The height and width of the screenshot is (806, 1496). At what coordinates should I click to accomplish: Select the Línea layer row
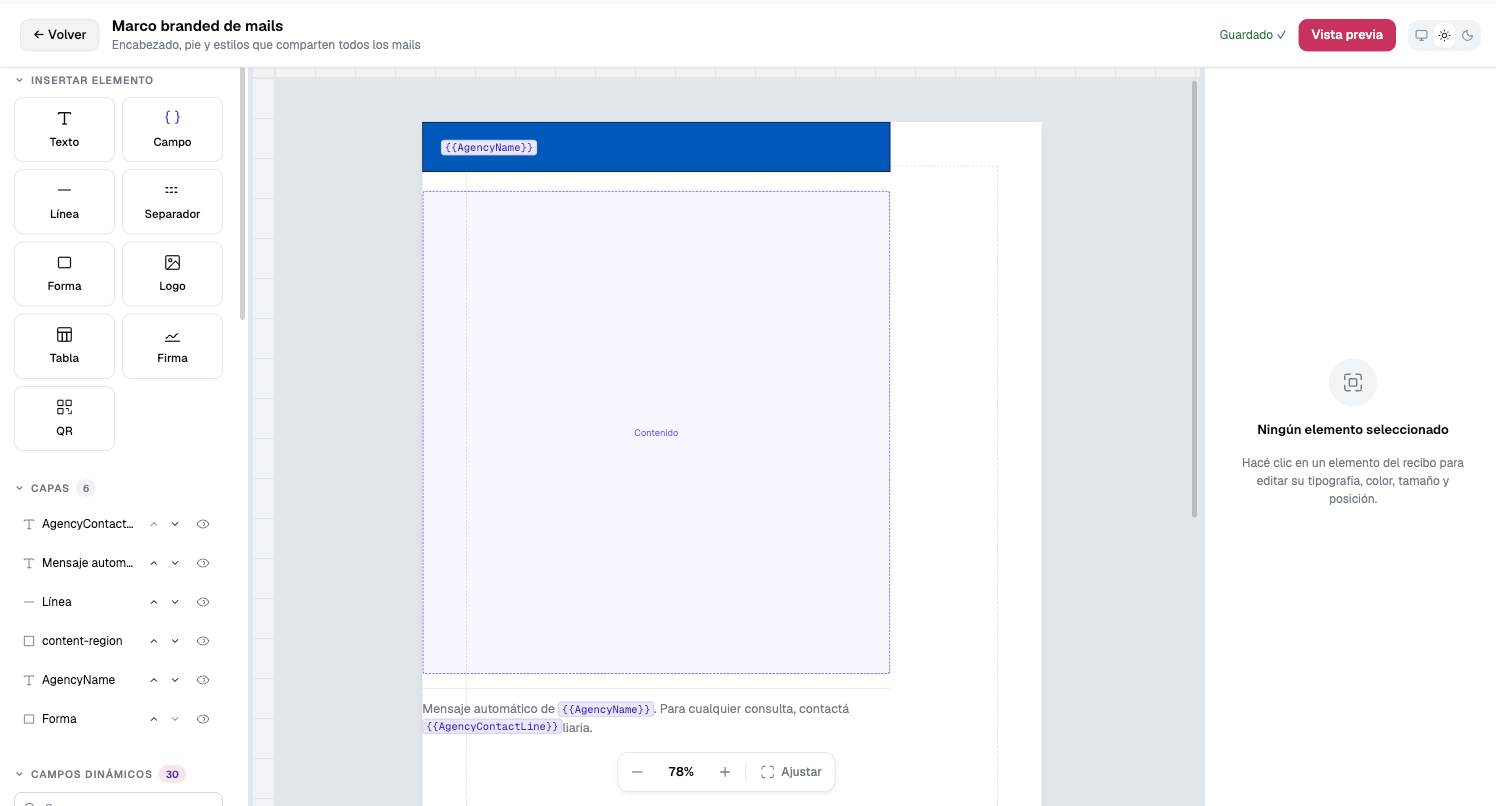click(x=118, y=602)
